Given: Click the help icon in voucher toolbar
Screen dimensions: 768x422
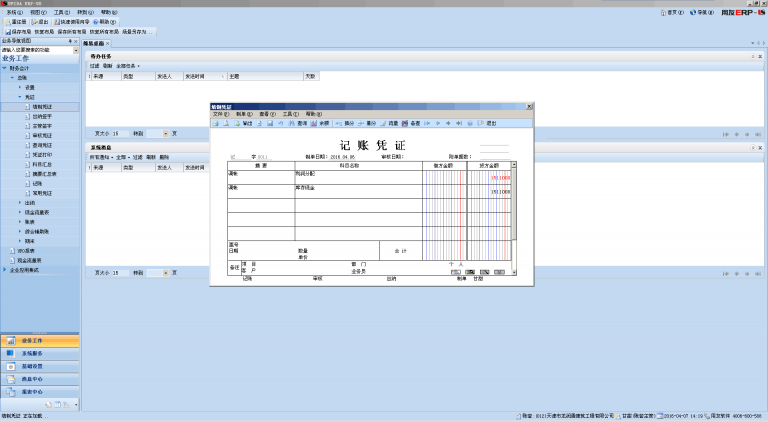Looking at the screenshot, I should (470, 123).
